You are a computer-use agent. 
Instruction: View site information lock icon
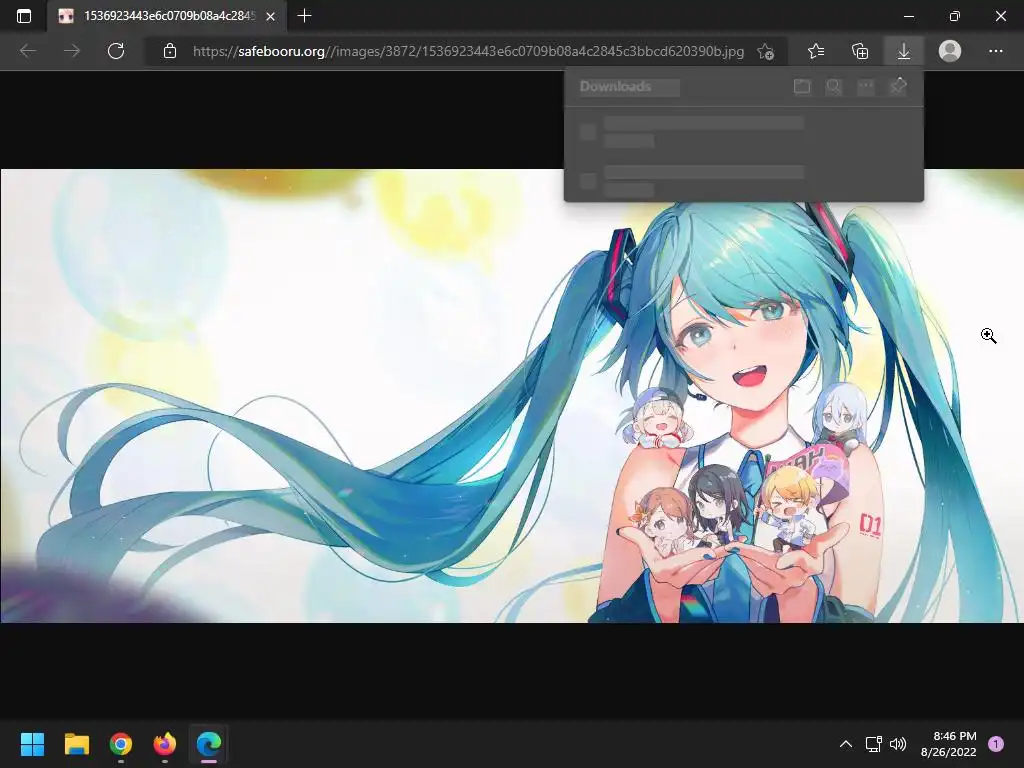pos(170,51)
